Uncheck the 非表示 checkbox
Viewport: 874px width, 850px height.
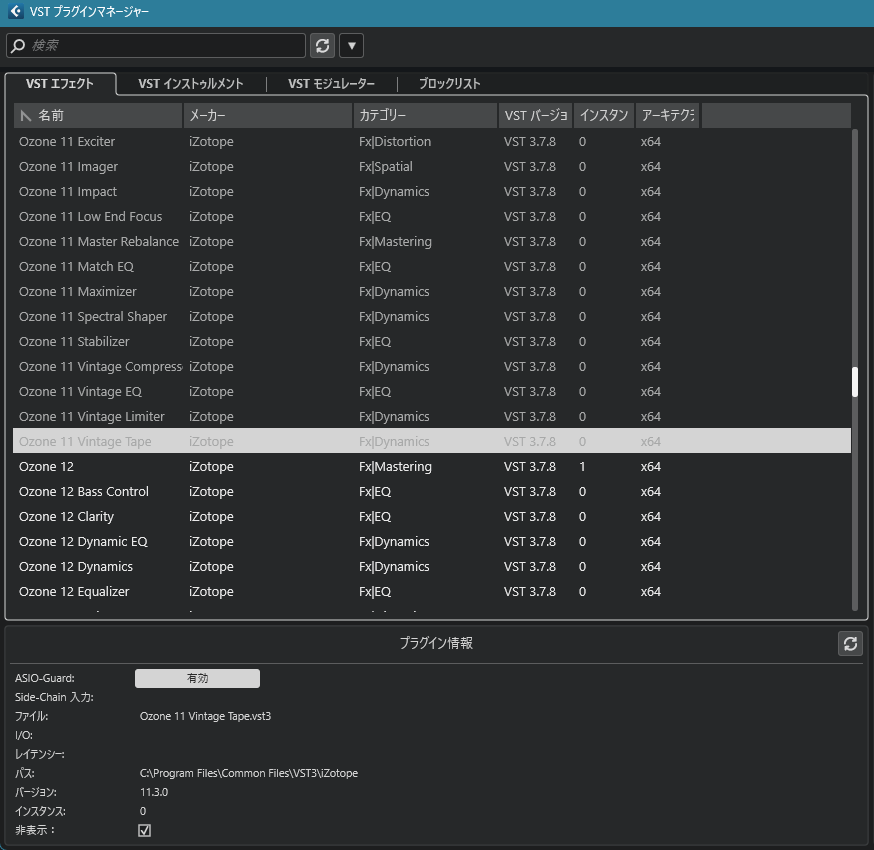tap(144, 830)
